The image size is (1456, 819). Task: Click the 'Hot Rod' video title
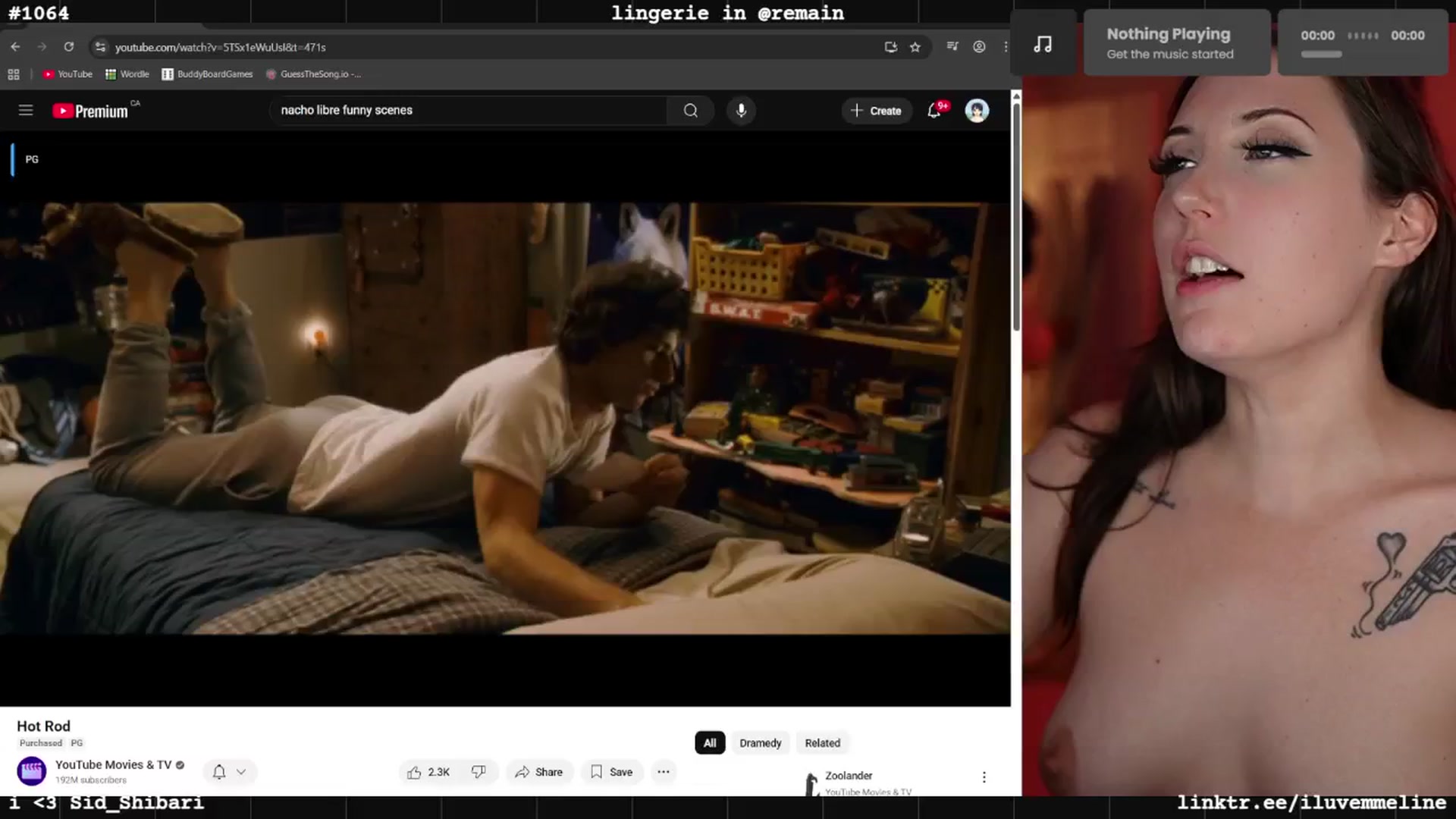[43, 726]
